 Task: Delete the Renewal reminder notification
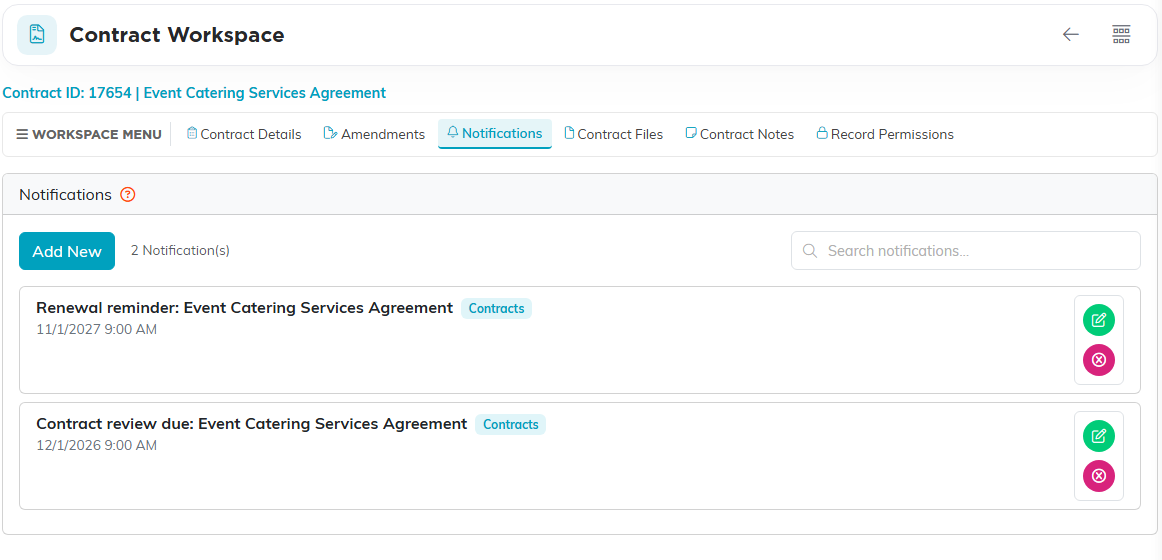tap(1099, 360)
